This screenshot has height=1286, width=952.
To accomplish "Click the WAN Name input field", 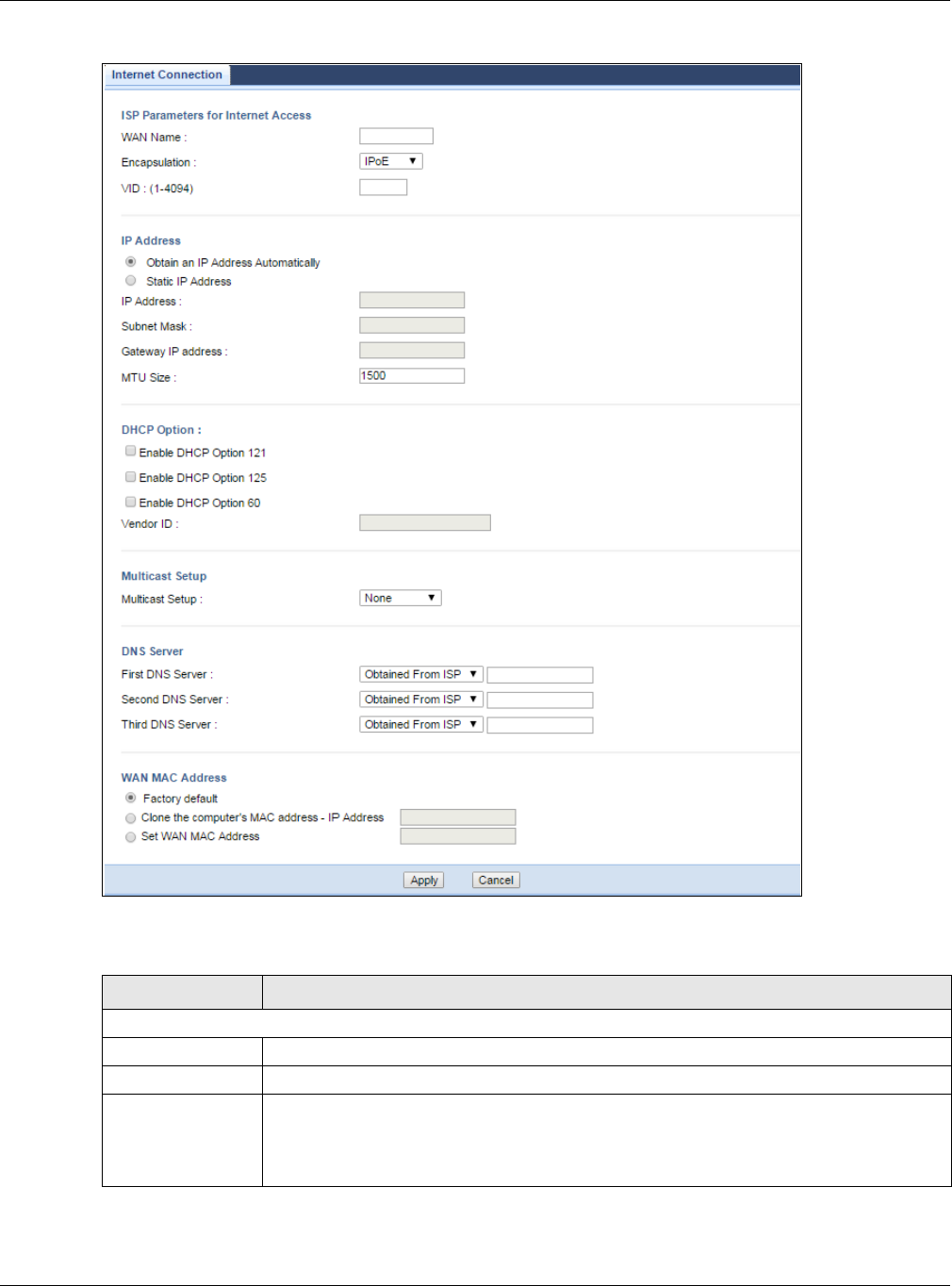I will point(396,137).
